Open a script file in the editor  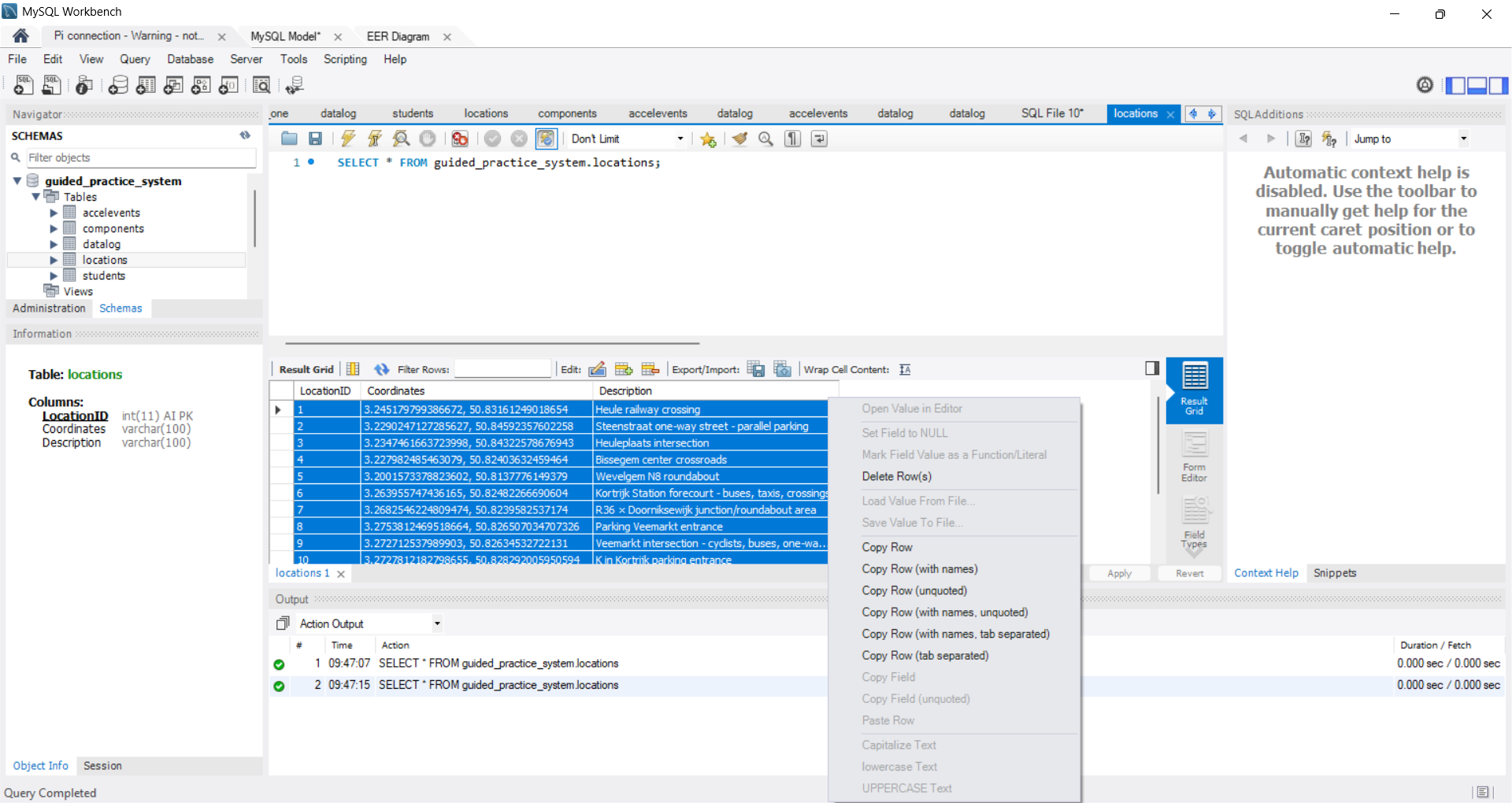[x=289, y=139]
